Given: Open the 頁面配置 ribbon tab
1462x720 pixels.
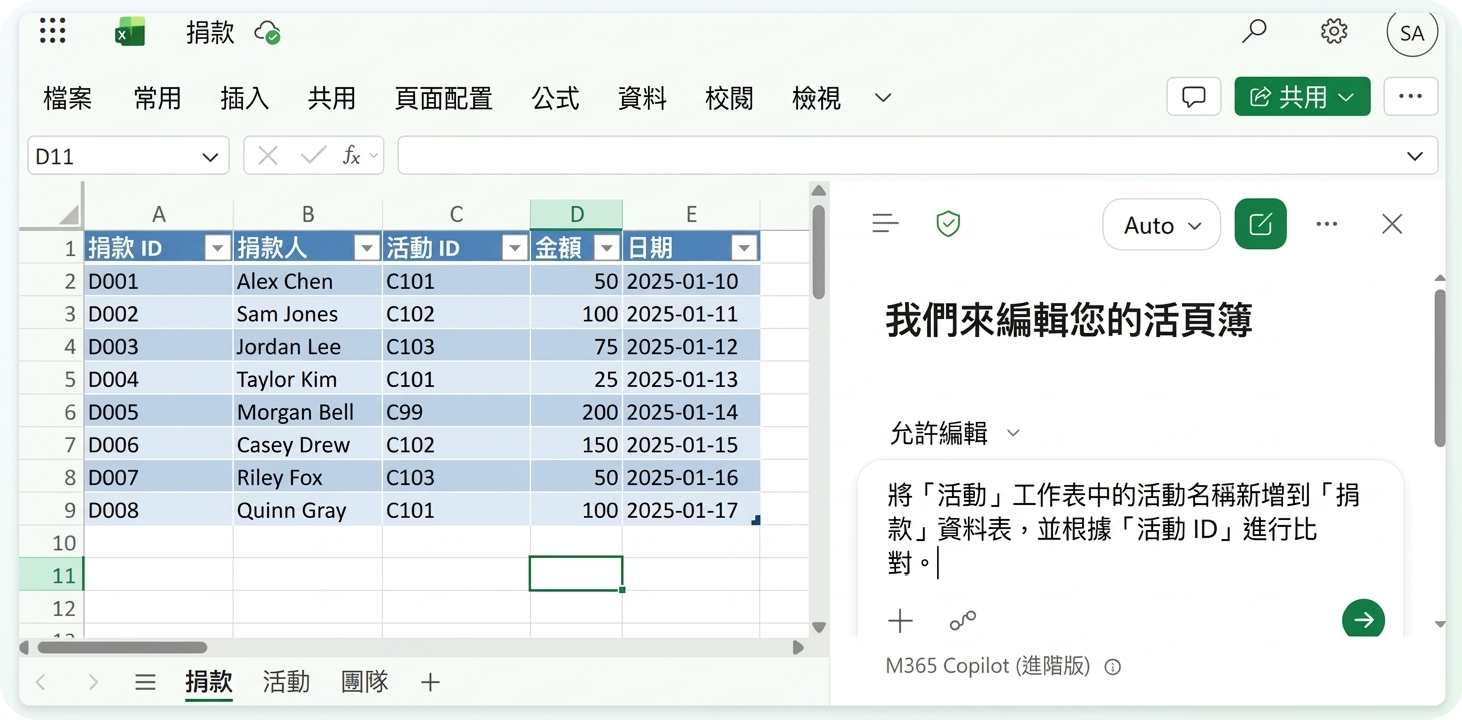Looking at the screenshot, I should tap(444, 98).
